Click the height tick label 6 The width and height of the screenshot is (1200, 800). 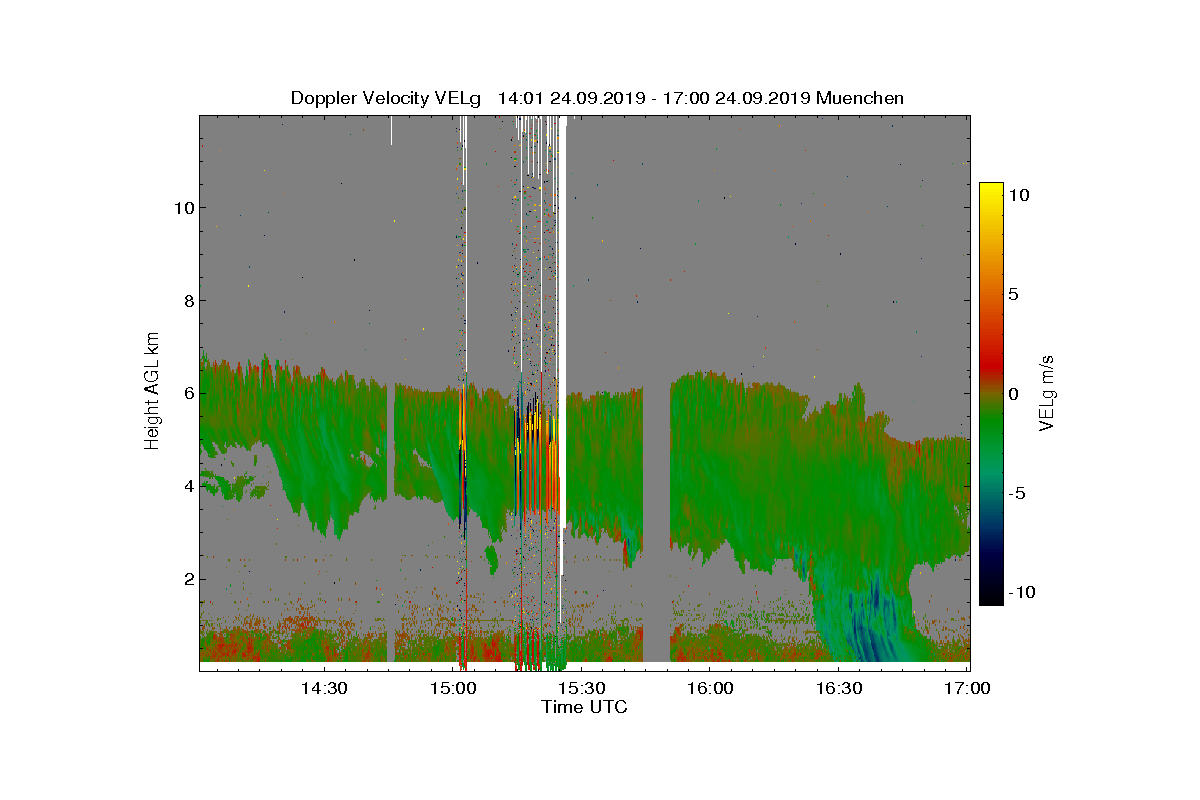point(188,393)
